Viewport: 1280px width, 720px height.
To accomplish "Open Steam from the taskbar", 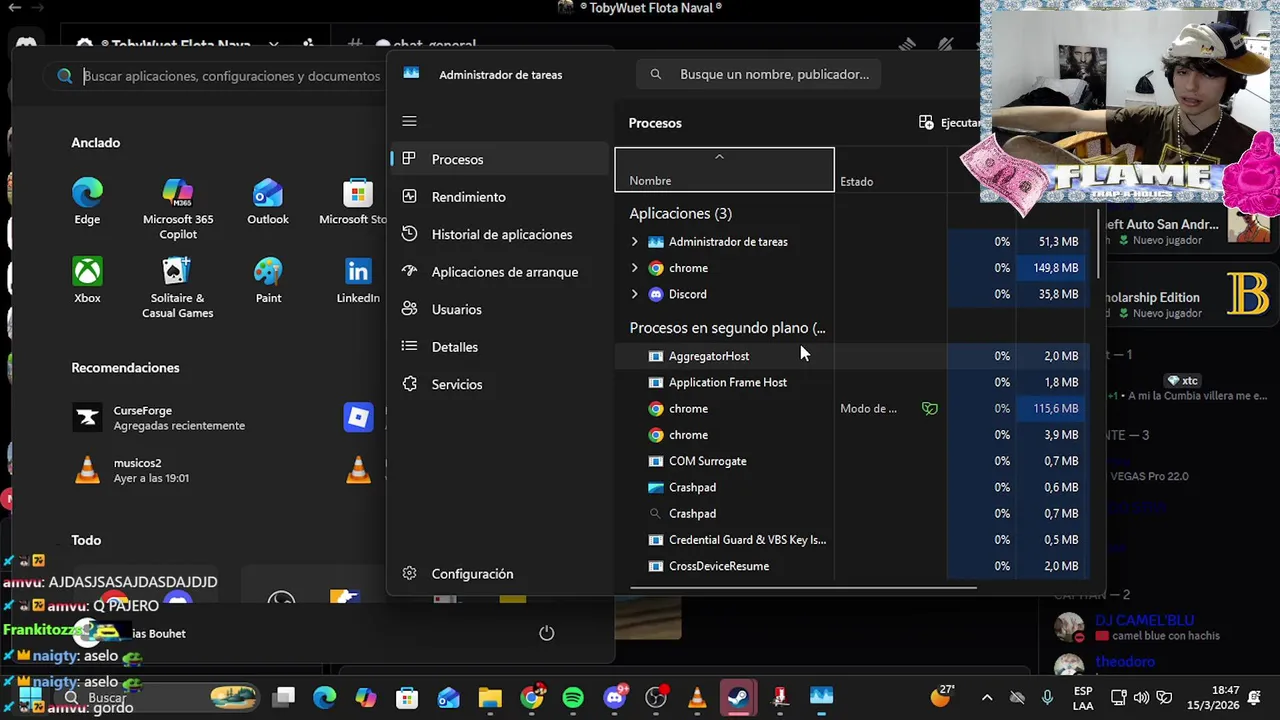I will coord(739,697).
